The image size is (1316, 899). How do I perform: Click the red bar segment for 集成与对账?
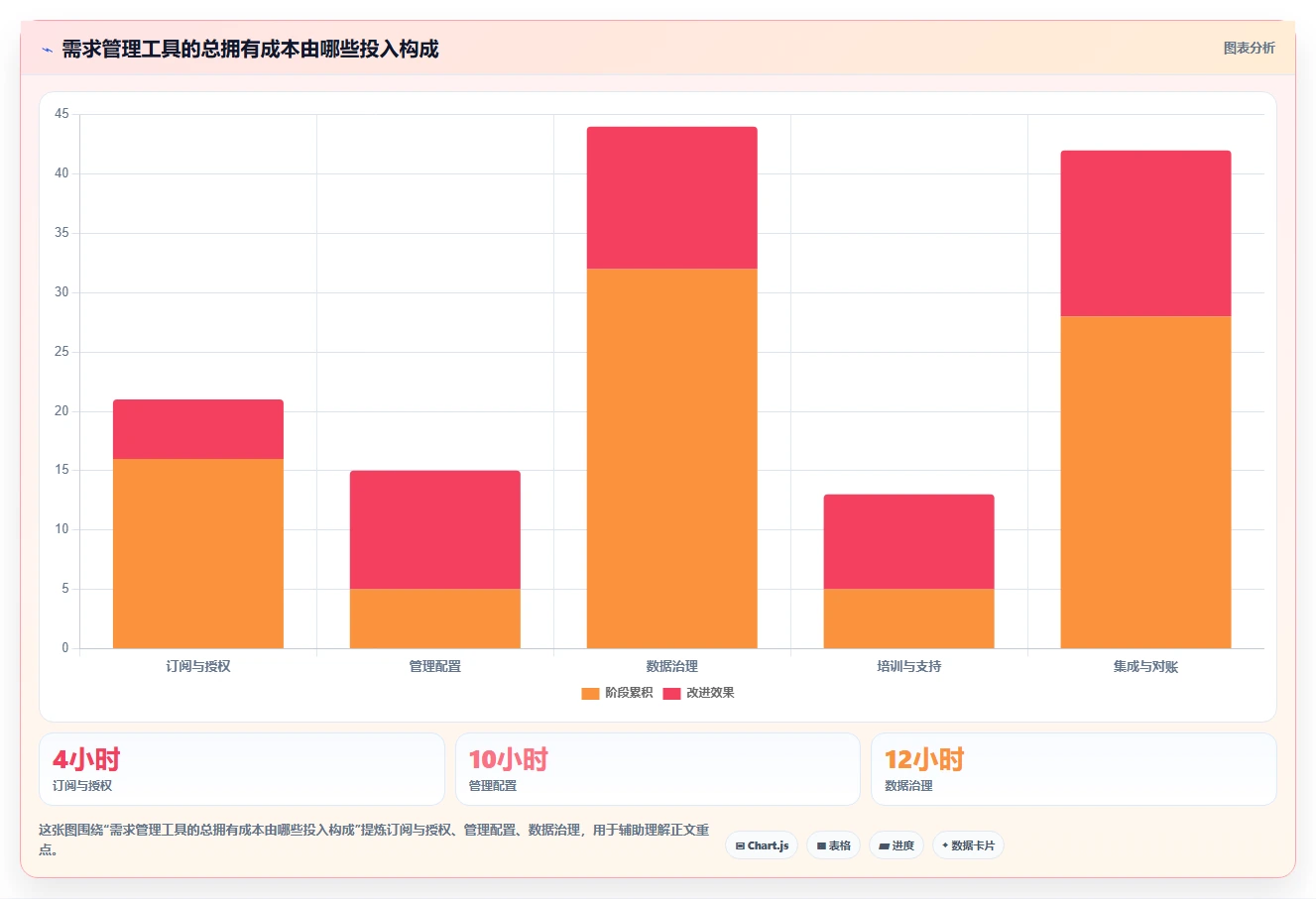point(1146,233)
